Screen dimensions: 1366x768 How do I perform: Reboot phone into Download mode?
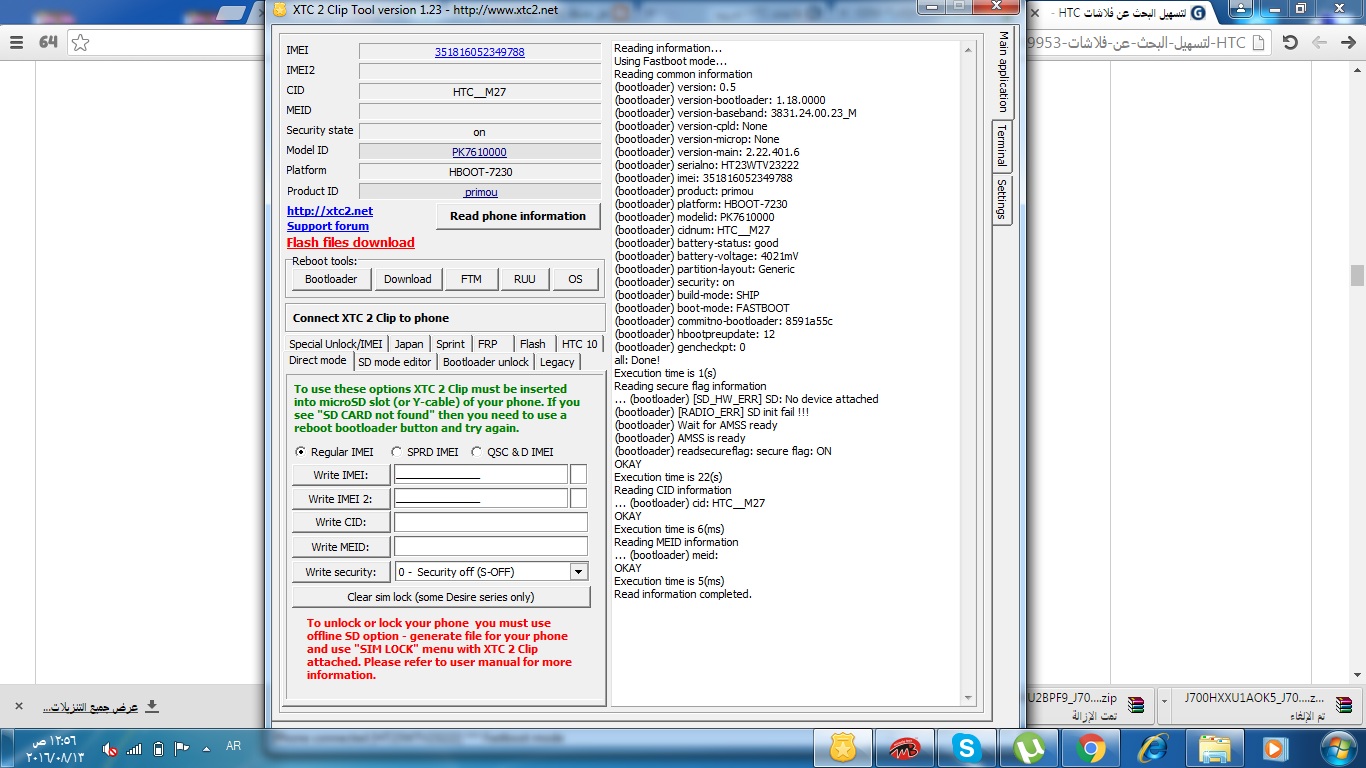408,279
